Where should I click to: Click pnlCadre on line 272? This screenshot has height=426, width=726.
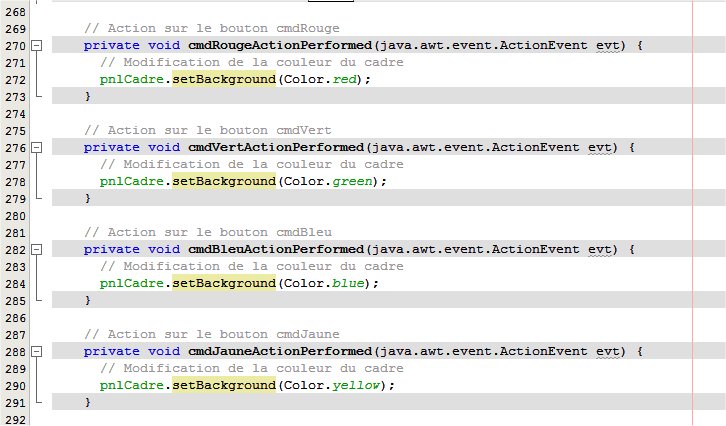coord(131,80)
